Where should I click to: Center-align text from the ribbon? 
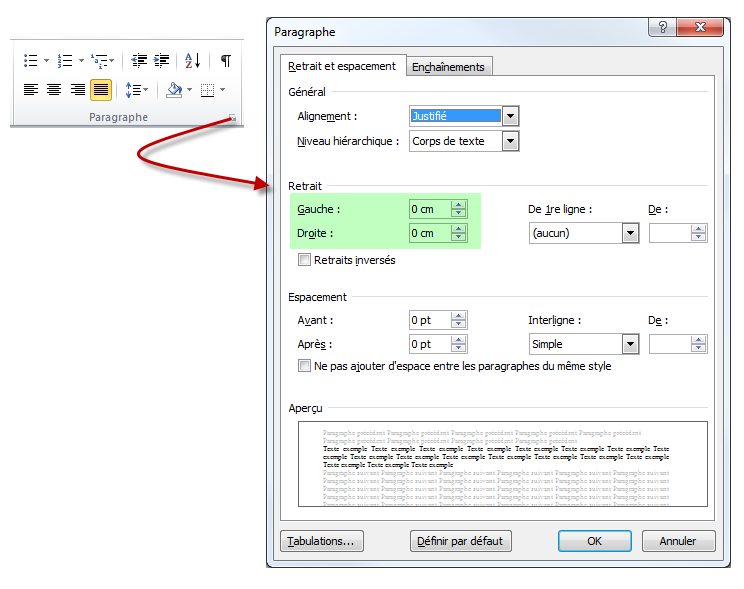click(54, 90)
